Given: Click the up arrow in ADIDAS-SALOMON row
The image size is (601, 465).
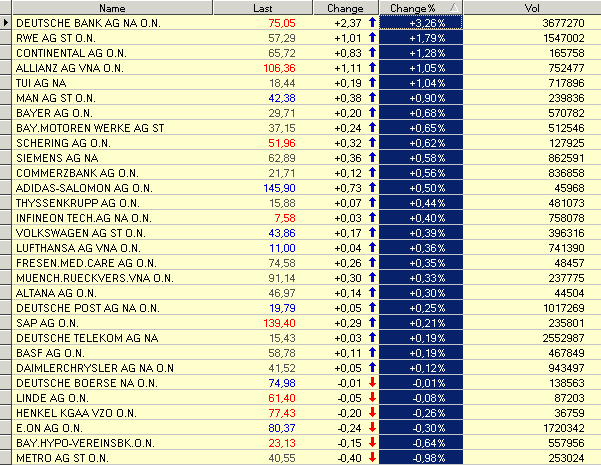Looking at the screenshot, I should point(372,187).
